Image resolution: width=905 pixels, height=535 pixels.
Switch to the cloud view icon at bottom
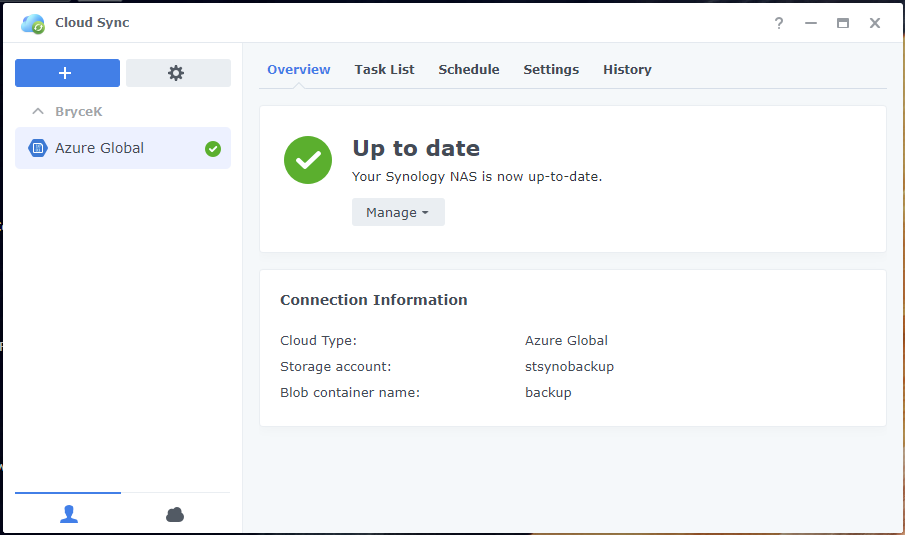tap(175, 514)
